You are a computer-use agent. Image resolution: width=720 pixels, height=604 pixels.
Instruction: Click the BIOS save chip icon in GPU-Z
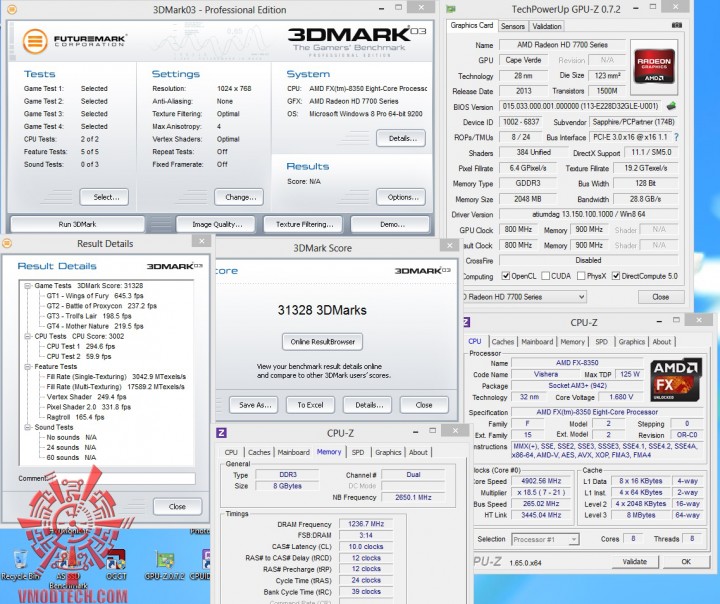point(671,106)
